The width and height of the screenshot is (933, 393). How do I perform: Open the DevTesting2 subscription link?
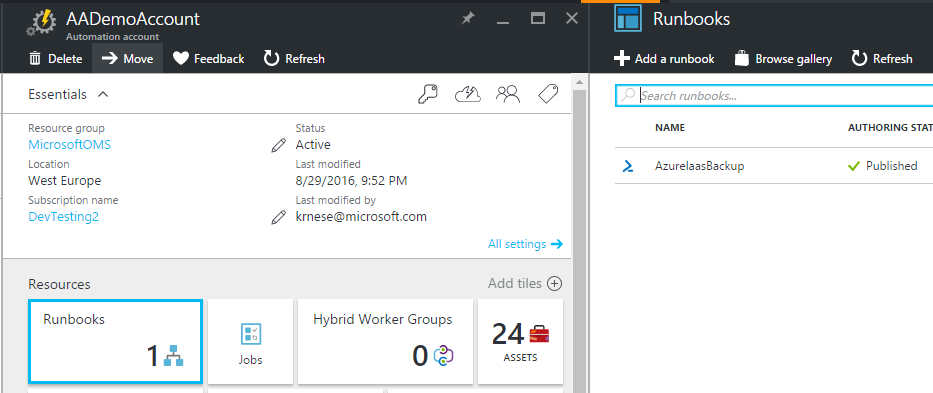point(64,217)
